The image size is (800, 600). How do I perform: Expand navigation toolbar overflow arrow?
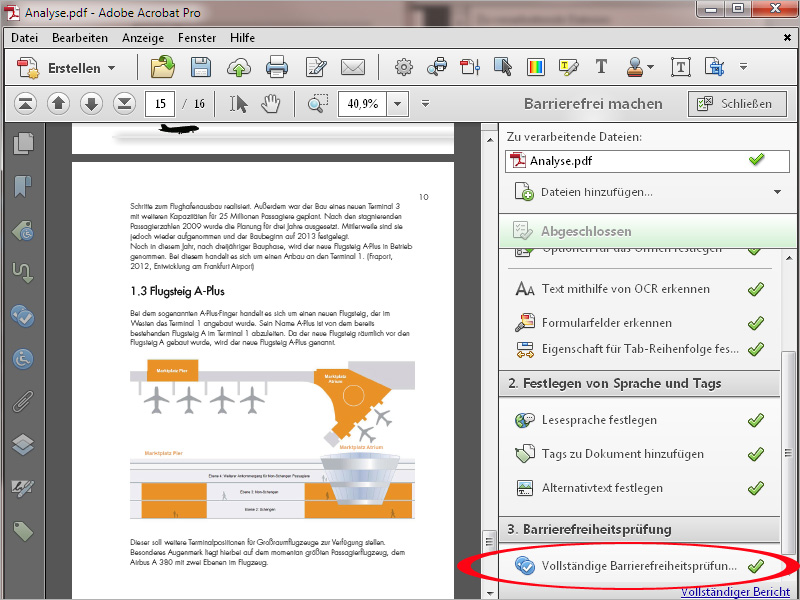point(425,104)
